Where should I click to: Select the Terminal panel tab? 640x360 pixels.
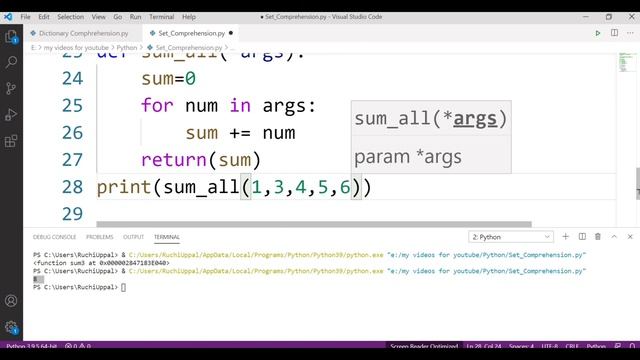pos(167,237)
